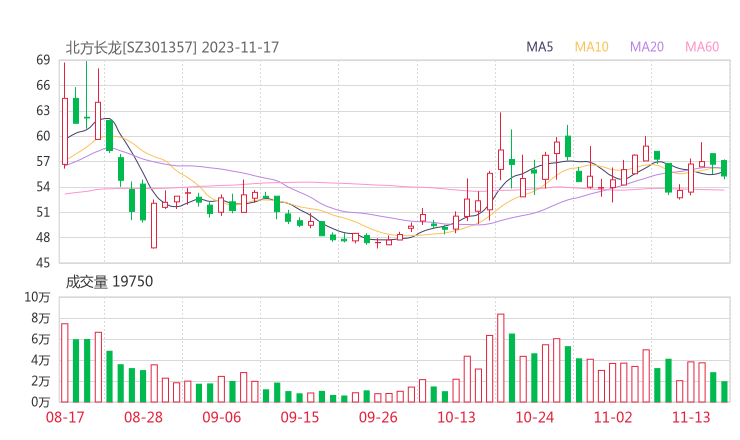Click the 54 price axis label

coord(43,187)
